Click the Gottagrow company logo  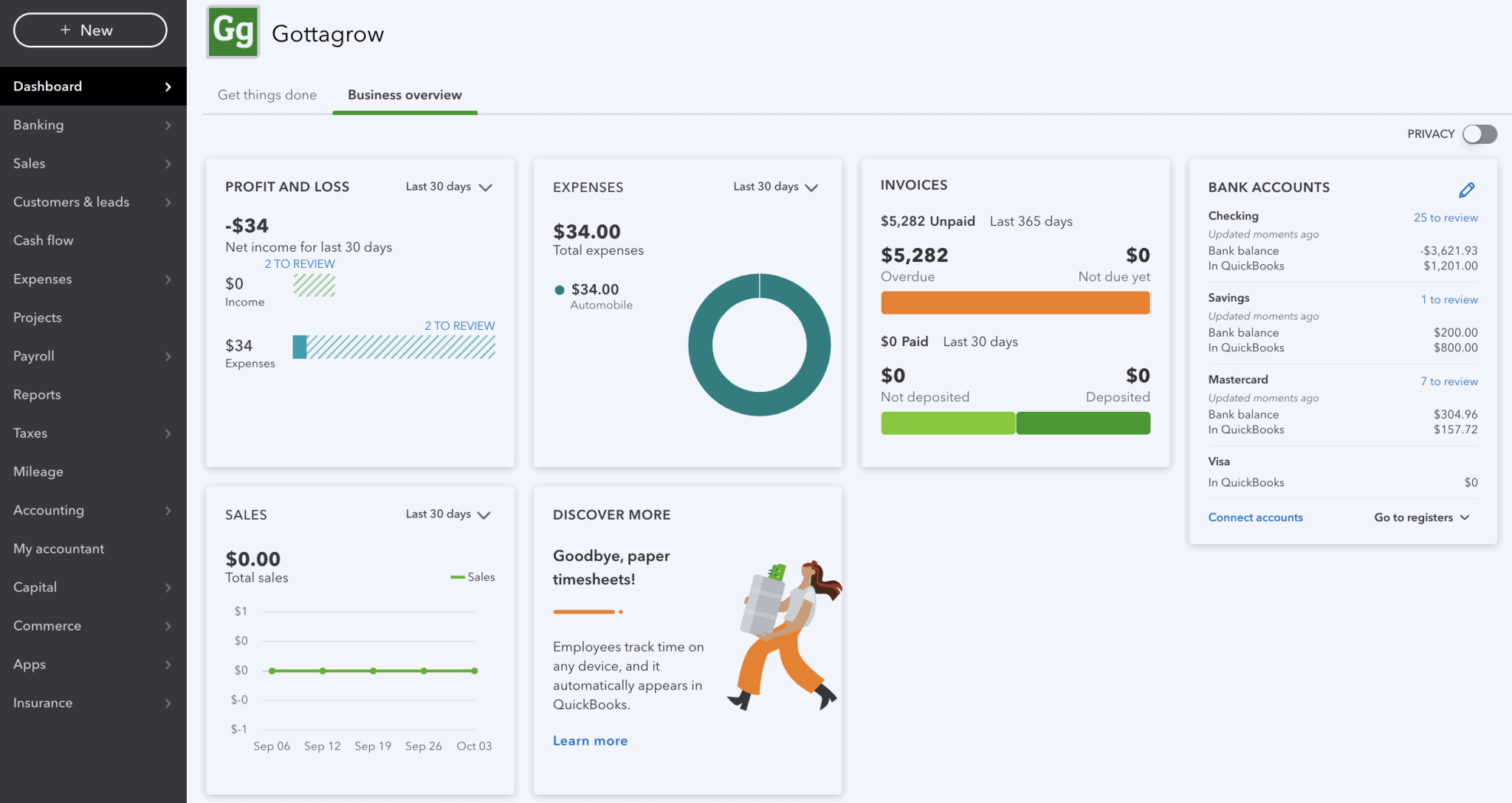point(232,32)
